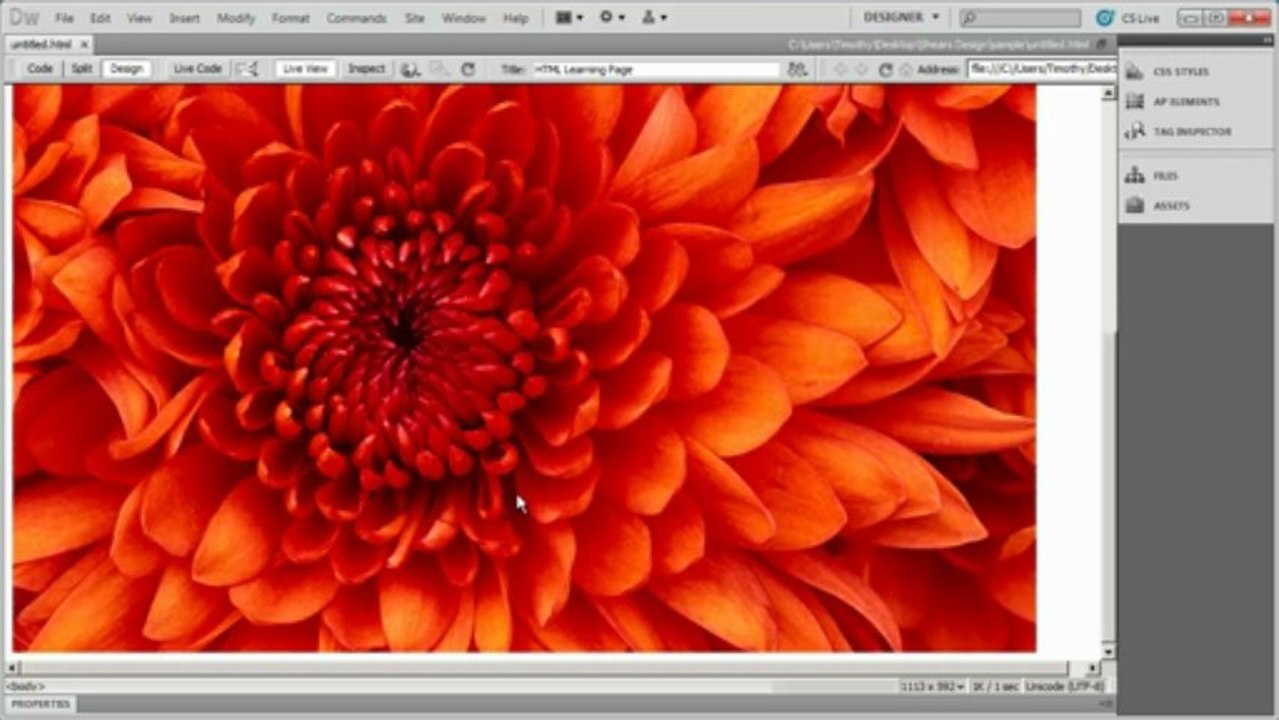Click the Refresh Design View icon beside Inspect
This screenshot has height=720, width=1279.
[467, 69]
